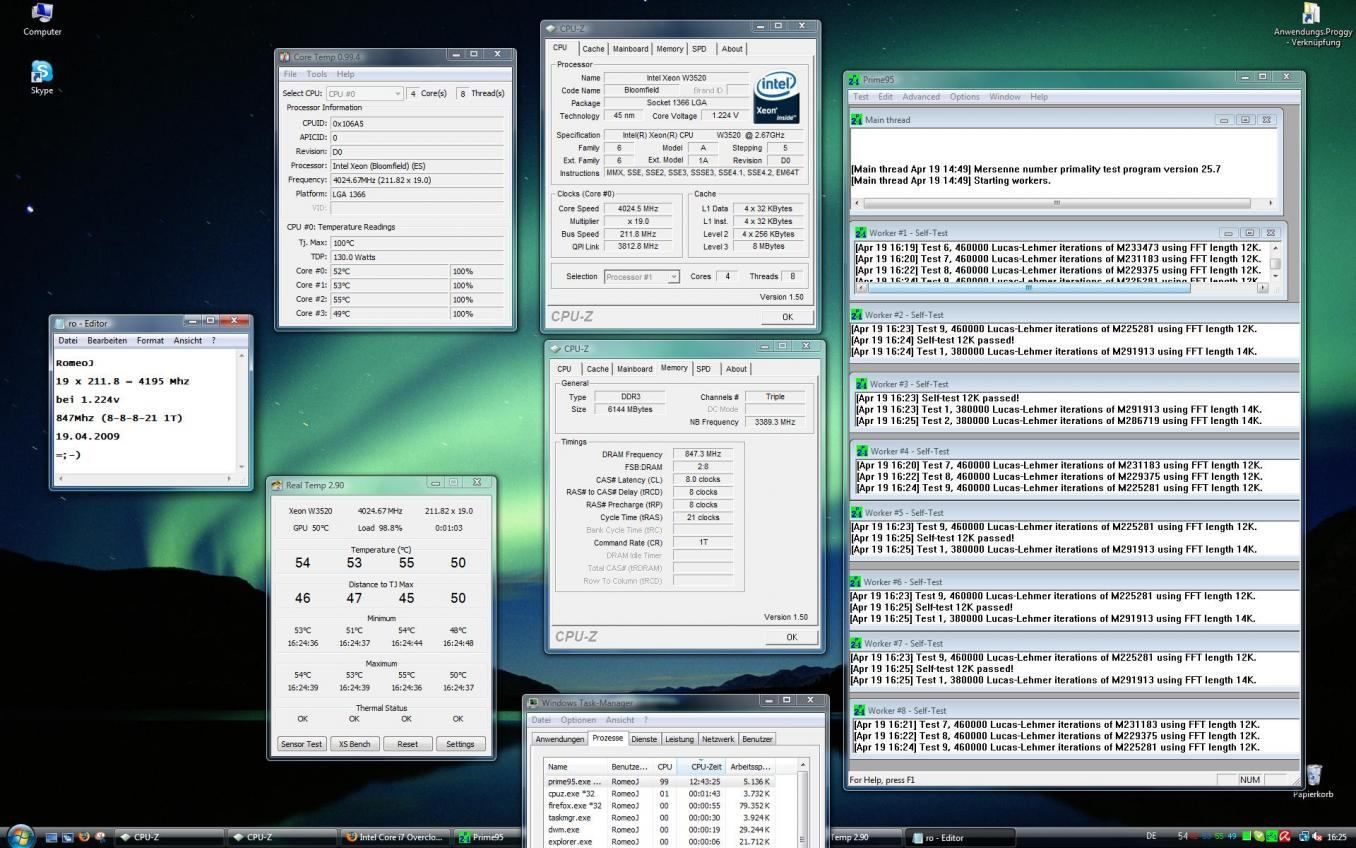Switch to the Dienste tab in Task-Manager
Screen dimensions: 1356x848
[644, 739]
